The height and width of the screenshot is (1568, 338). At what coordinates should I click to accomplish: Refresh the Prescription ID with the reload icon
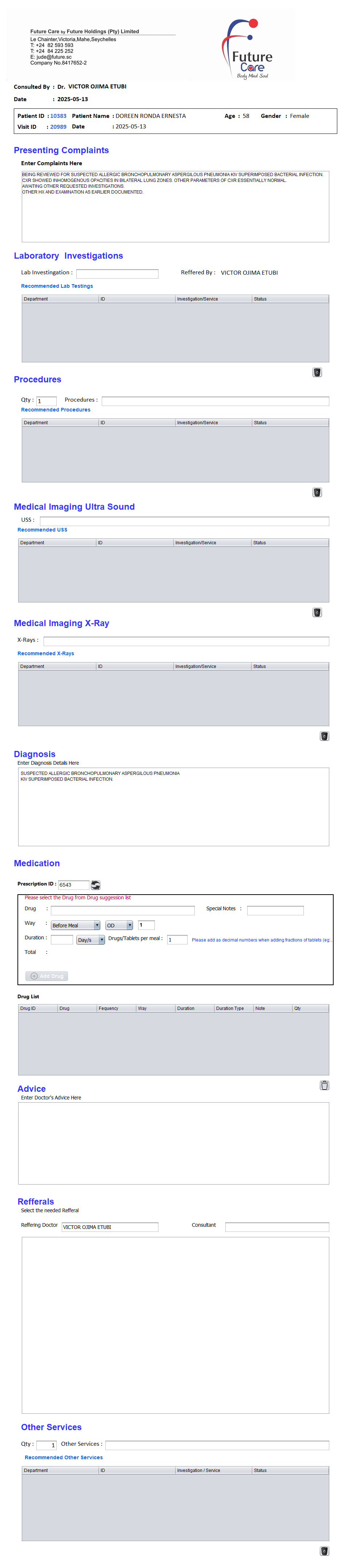[x=96, y=884]
